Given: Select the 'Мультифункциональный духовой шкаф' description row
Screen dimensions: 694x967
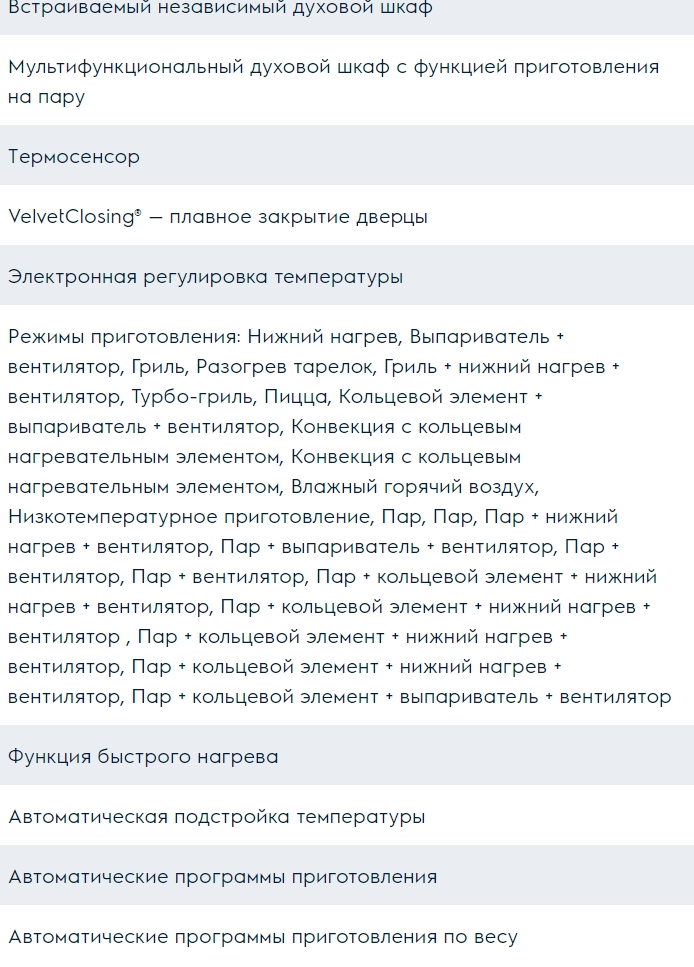Looking at the screenshot, I should point(333,81).
